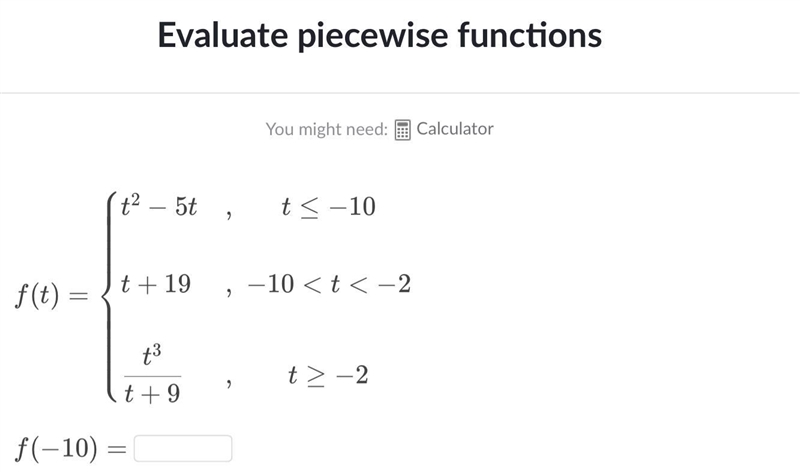Select the t ≤ −10 condition
The height and width of the screenshot is (472, 800).
328,207
